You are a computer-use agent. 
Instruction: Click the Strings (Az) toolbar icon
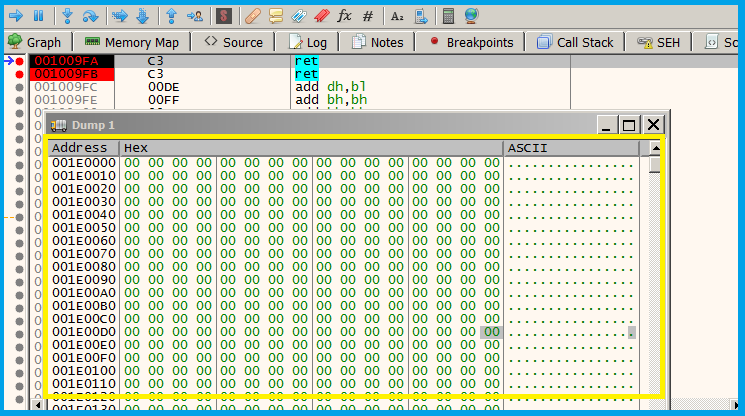[x=397, y=16]
